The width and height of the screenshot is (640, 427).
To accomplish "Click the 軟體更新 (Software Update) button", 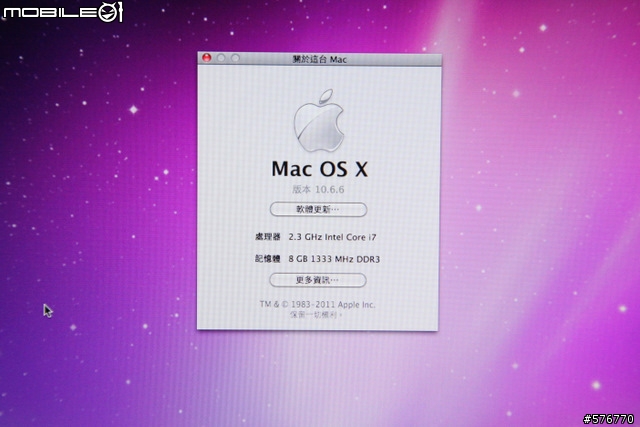I will (x=318, y=209).
